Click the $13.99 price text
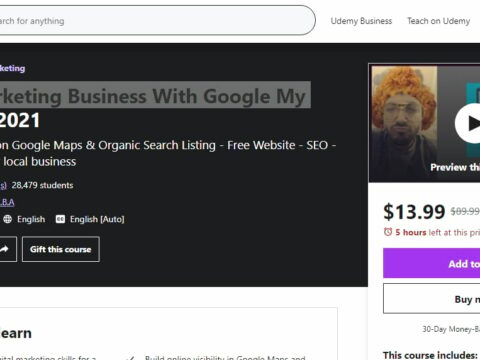480x360 pixels. pyautogui.click(x=414, y=211)
